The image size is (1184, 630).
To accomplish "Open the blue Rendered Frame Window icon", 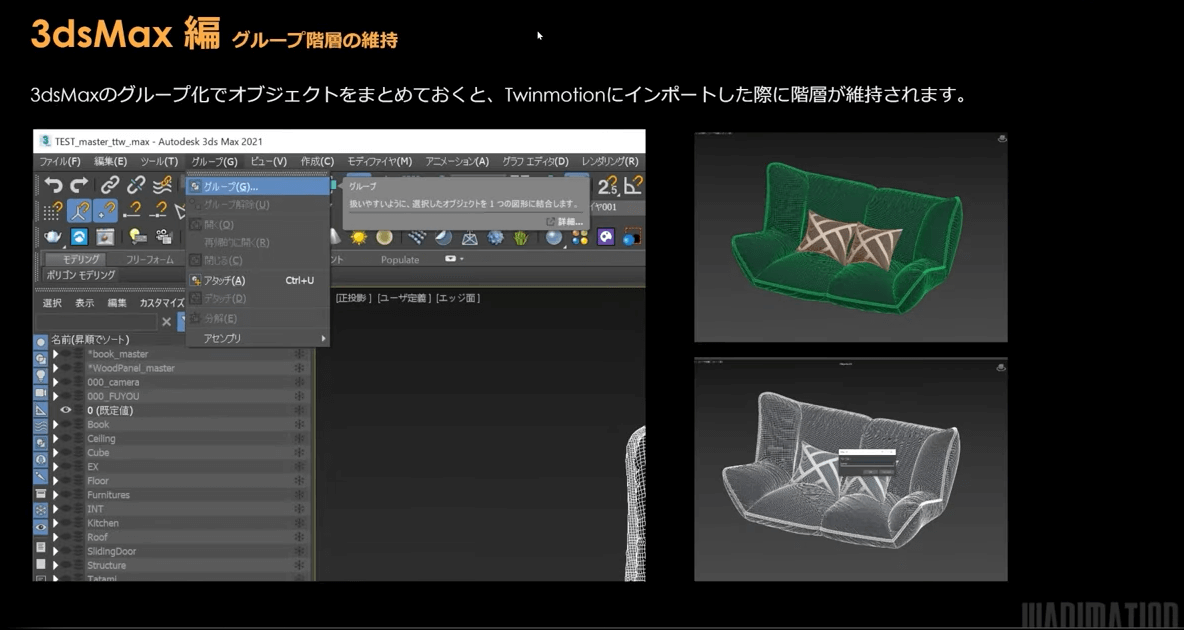I will pyautogui.click(x=79, y=237).
